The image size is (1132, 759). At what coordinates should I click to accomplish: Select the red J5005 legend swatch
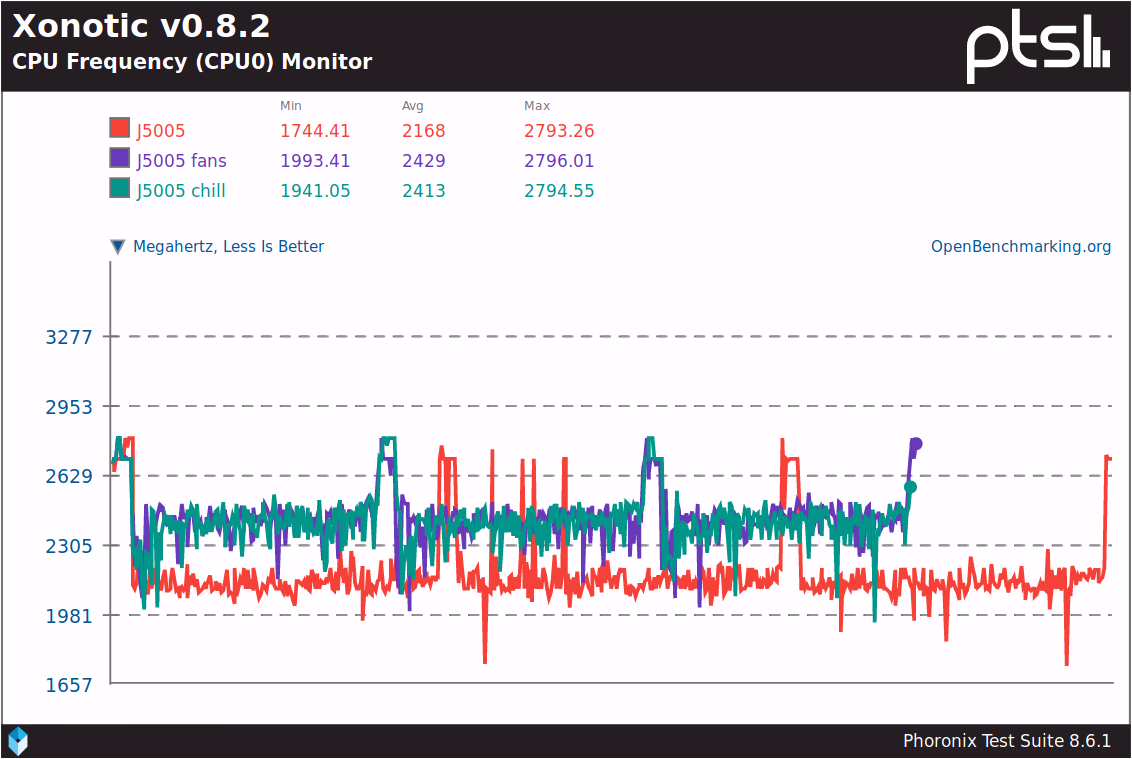[119, 128]
